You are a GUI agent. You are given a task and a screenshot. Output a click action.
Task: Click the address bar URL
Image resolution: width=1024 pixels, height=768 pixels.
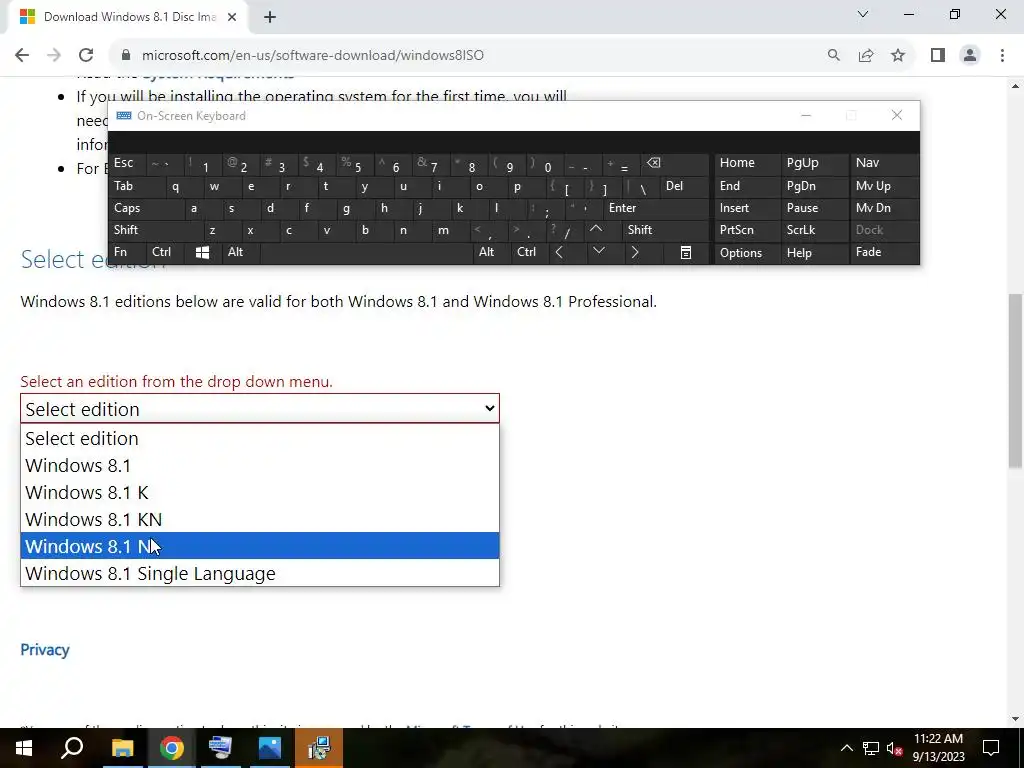pos(313,56)
